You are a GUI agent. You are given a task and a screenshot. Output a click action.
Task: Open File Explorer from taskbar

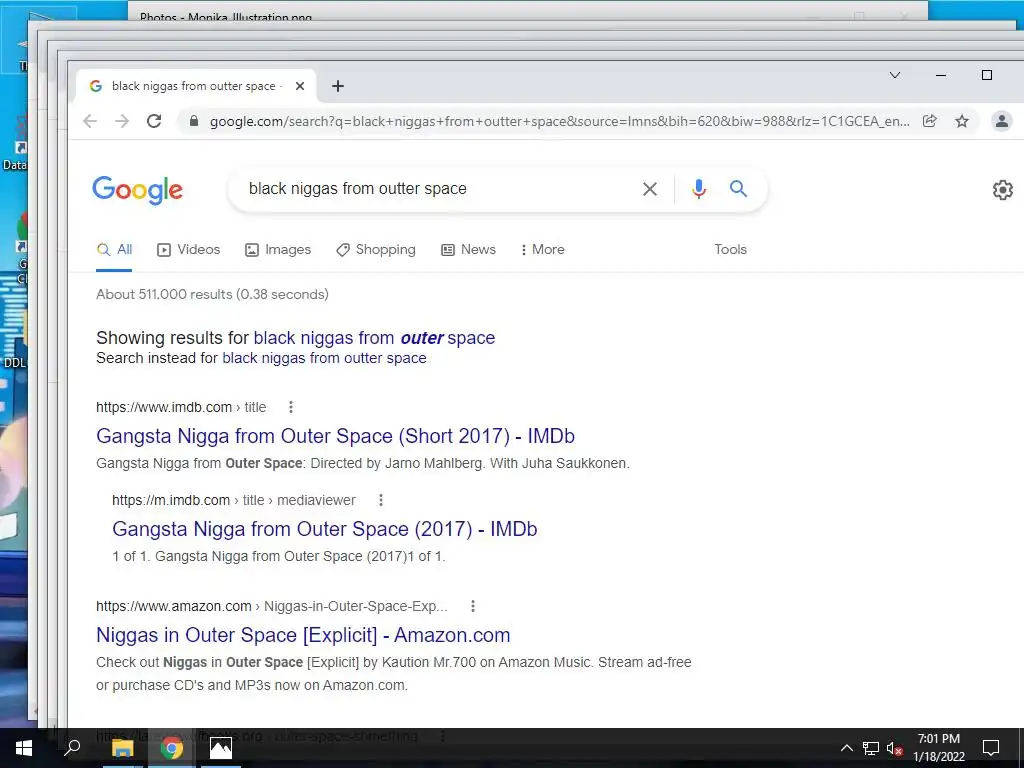click(123, 748)
